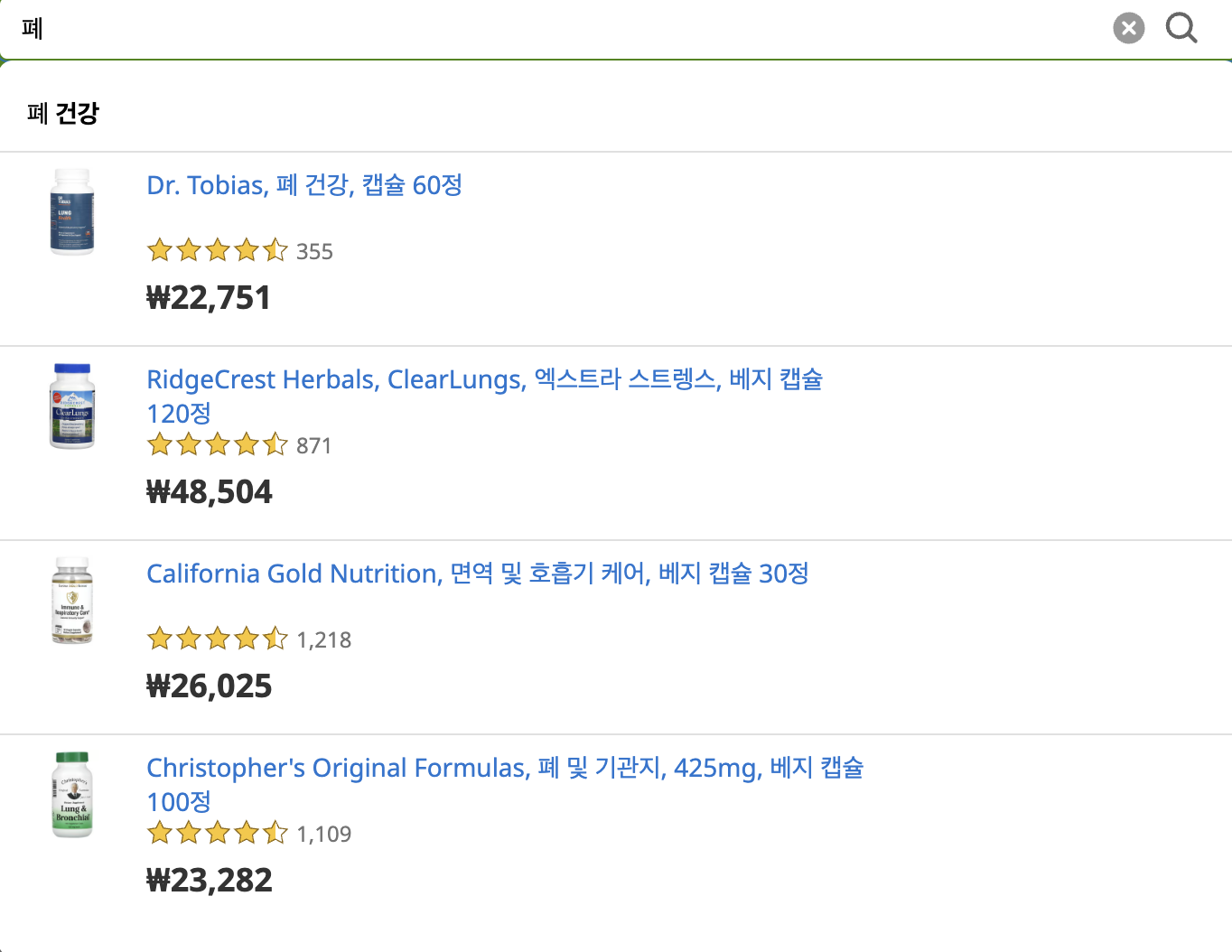
Task: Click the ₩22,751 price of Dr. Tobias
Action: coord(209,297)
